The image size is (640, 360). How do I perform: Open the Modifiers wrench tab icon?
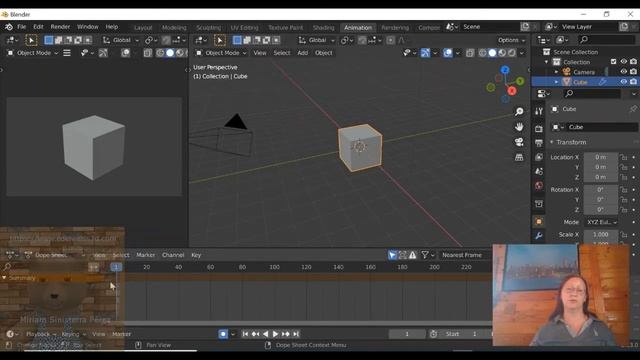click(539, 236)
